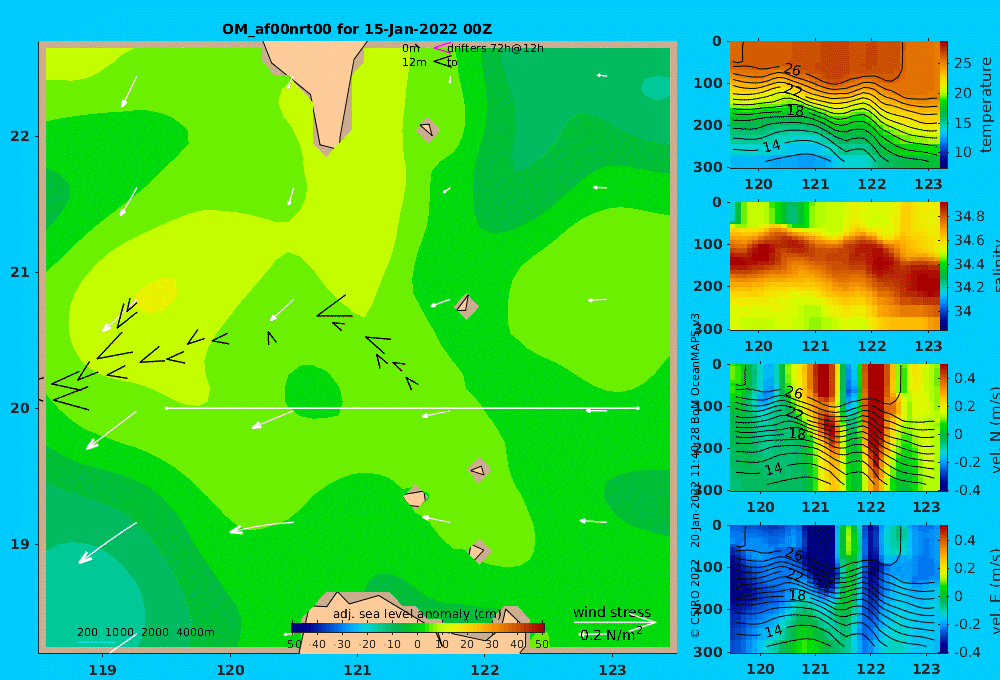Click the 'wind stress' label
1000x680 pixels.
pyautogui.click(x=612, y=612)
